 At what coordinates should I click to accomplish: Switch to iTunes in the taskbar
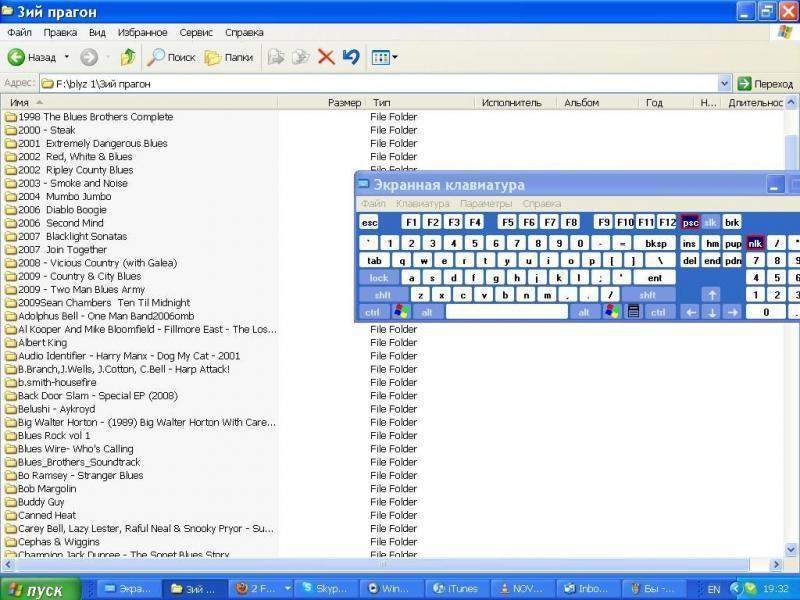[458, 589]
